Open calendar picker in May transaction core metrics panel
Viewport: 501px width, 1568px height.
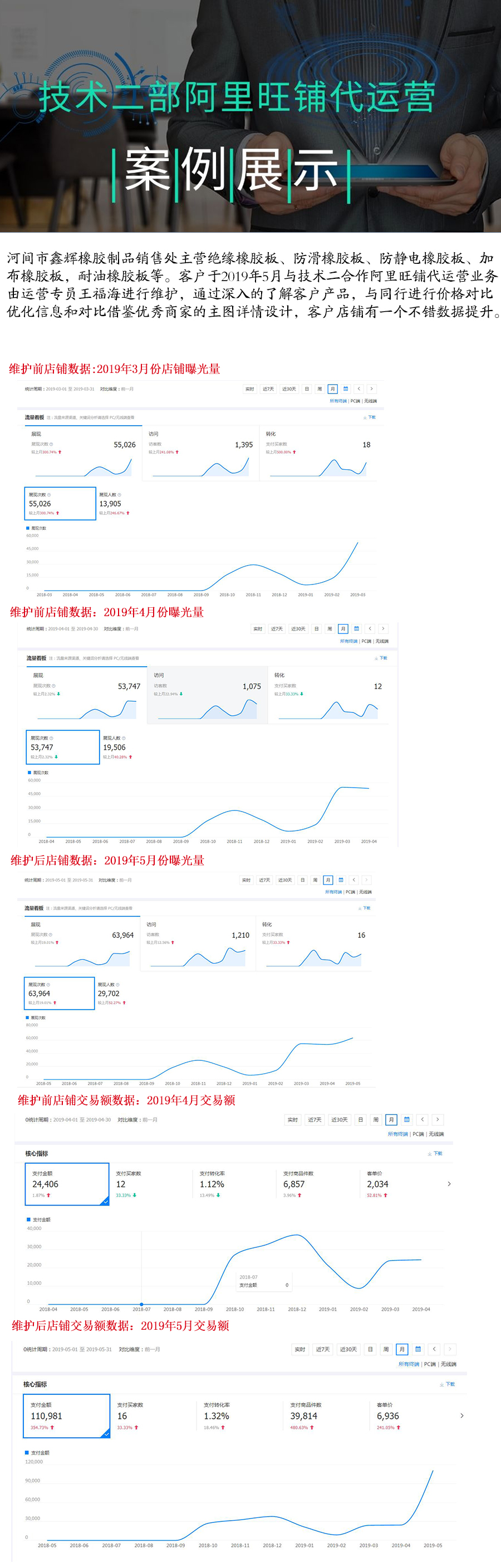[x=417, y=1349]
